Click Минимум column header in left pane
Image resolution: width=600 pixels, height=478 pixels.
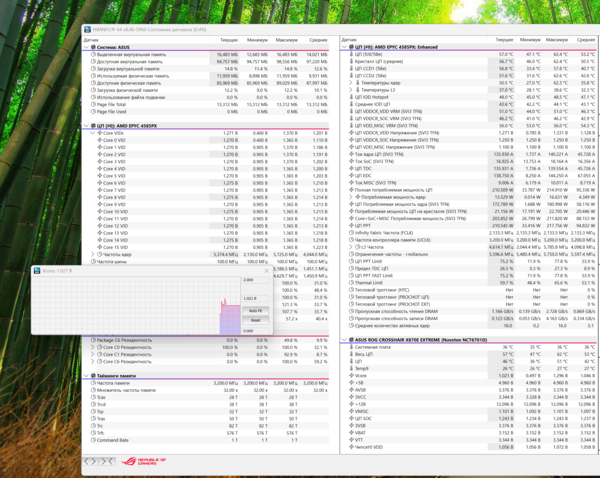tap(257, 40)
